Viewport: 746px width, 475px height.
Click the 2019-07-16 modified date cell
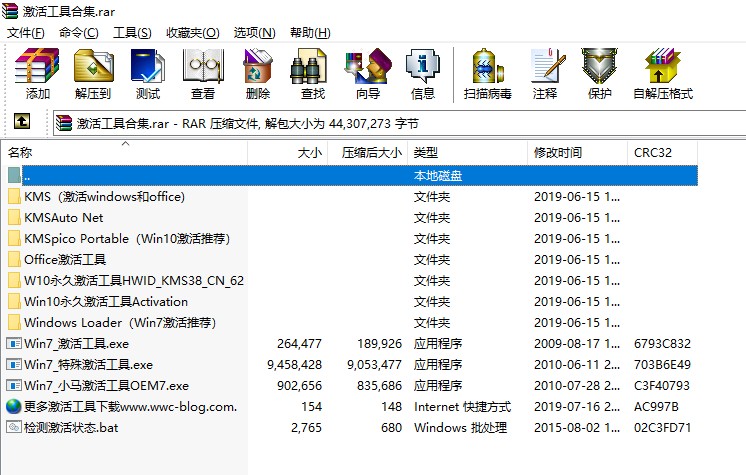coord(577,406)
